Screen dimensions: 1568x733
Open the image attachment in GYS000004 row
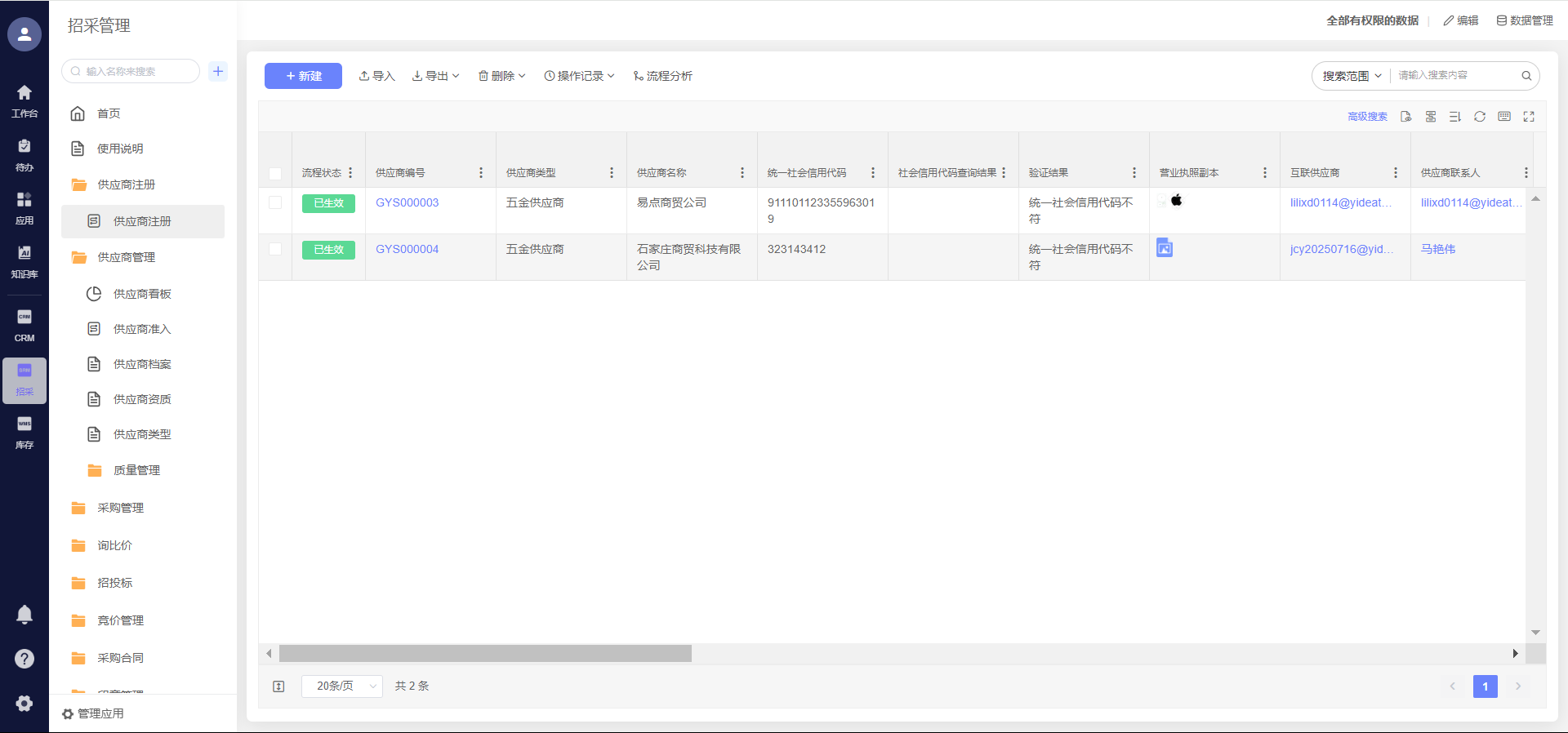[1165, 248]
